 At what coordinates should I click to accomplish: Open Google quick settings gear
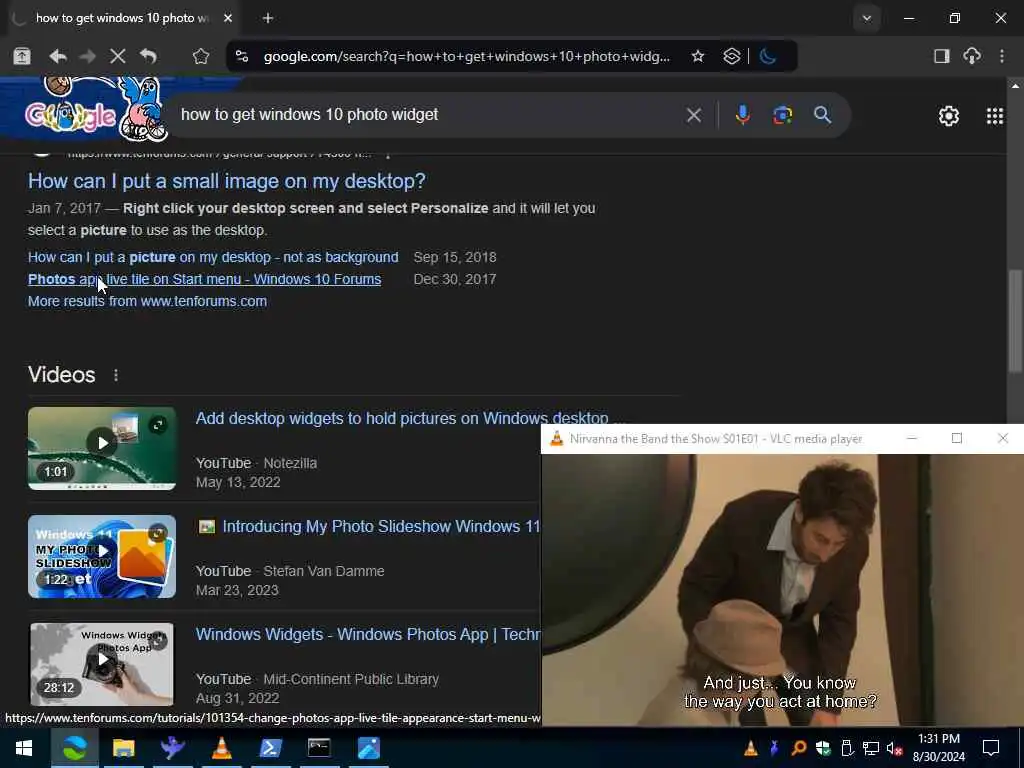[948, 116]
